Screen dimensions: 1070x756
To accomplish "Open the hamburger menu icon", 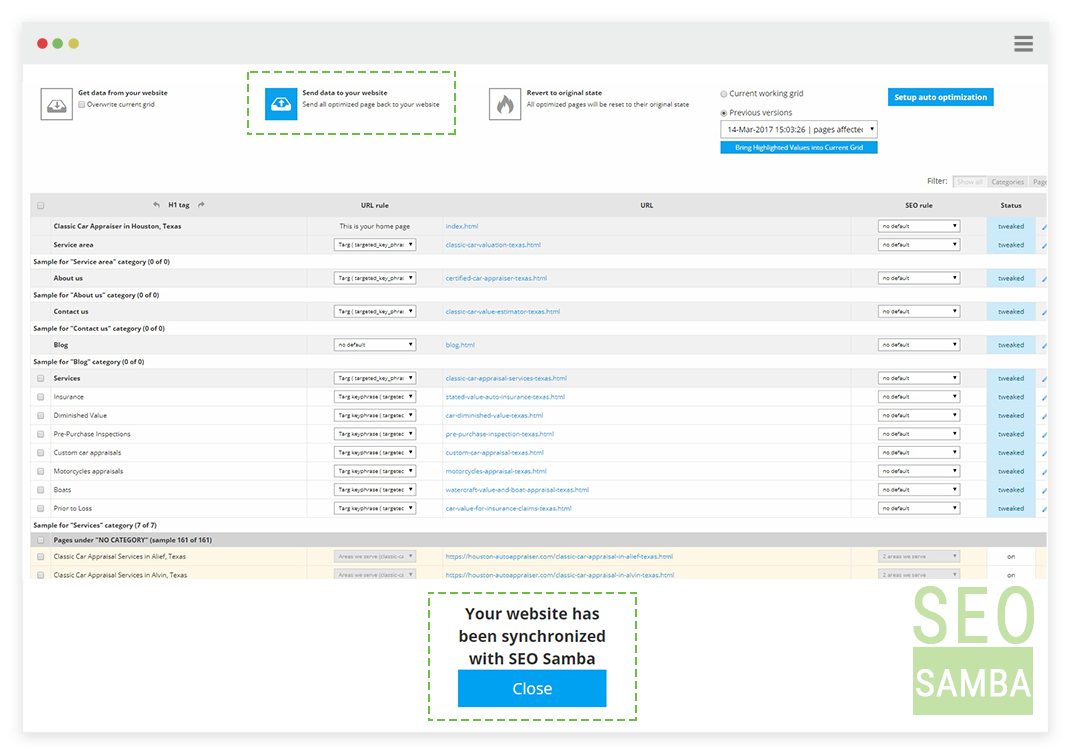I will pos(1023,44).
